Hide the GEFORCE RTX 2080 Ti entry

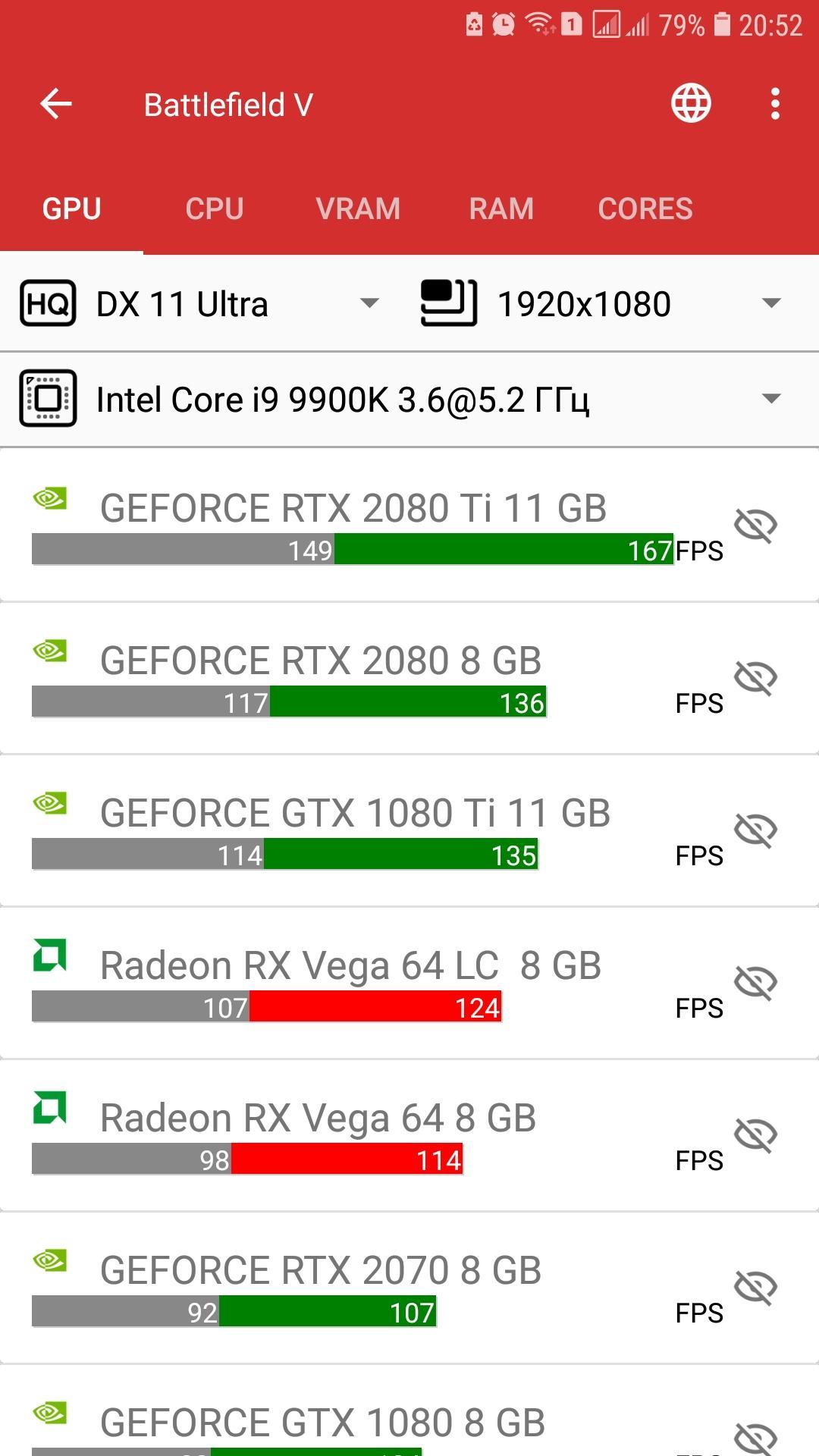tap(755, 525)
